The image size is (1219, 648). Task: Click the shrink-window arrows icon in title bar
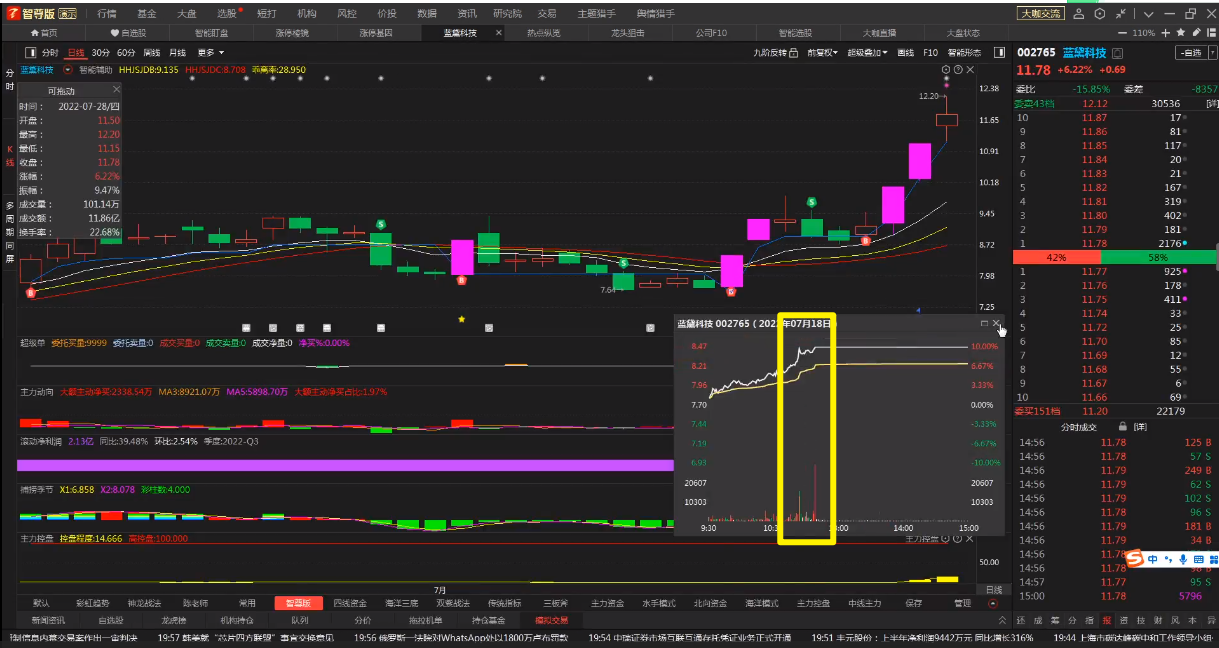click(1122, 14)
